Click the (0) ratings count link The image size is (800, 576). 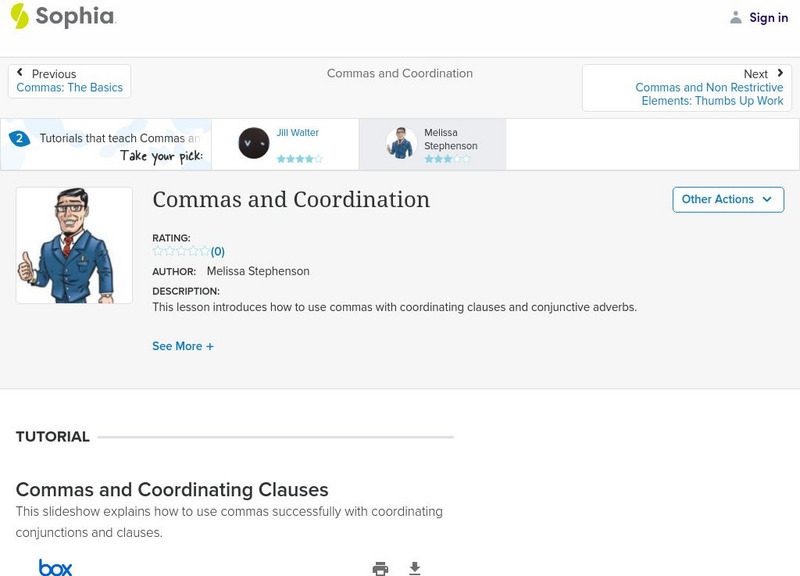point(218,252)
